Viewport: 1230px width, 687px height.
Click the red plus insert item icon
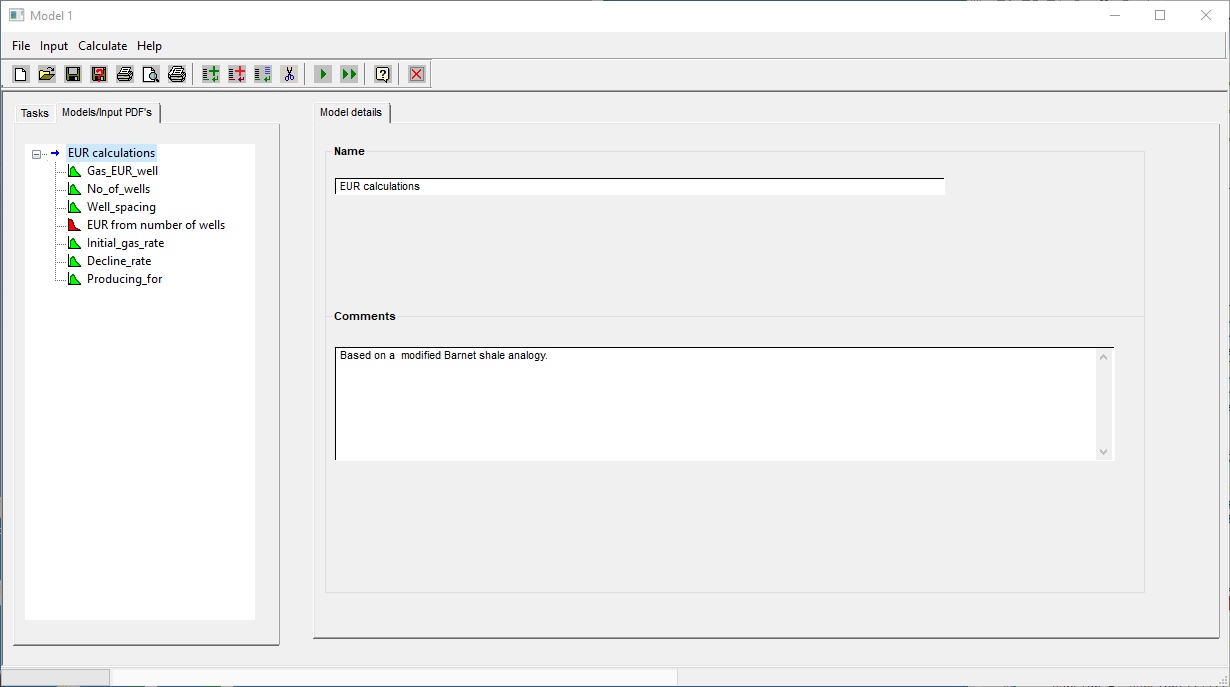pos(237,74)
